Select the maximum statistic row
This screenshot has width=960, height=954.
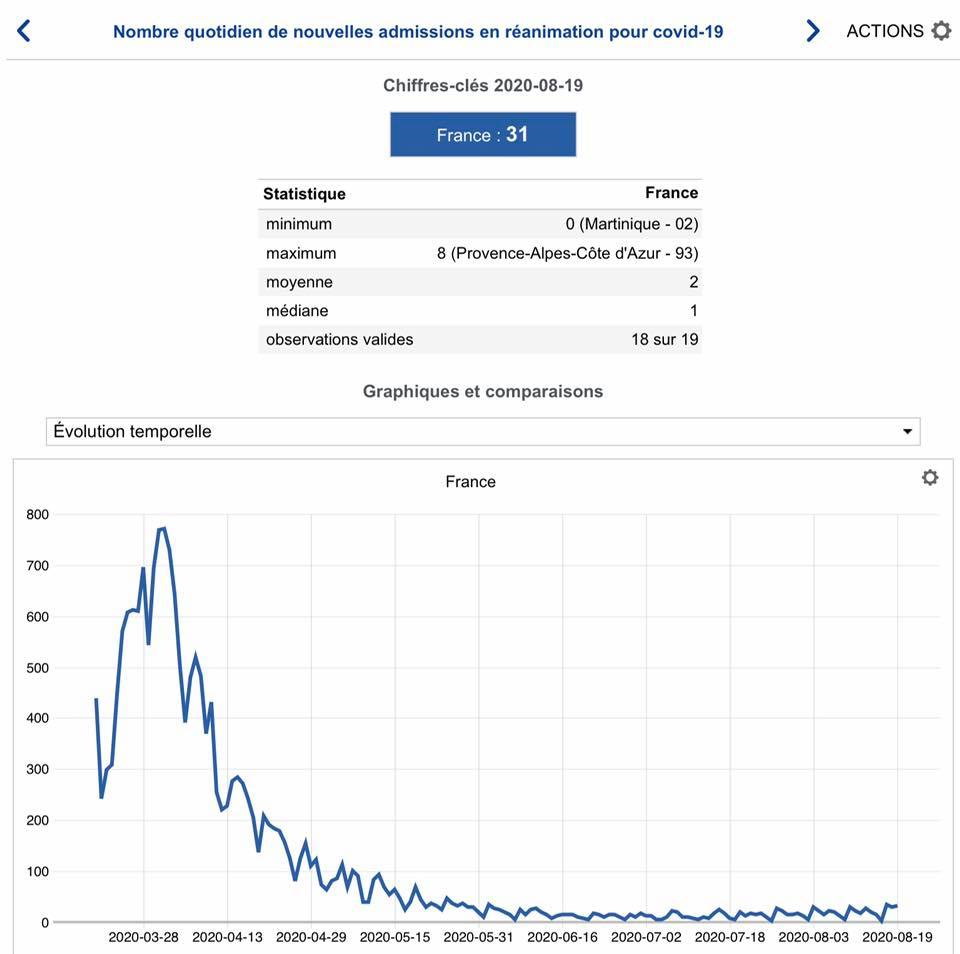click(481, 253)
